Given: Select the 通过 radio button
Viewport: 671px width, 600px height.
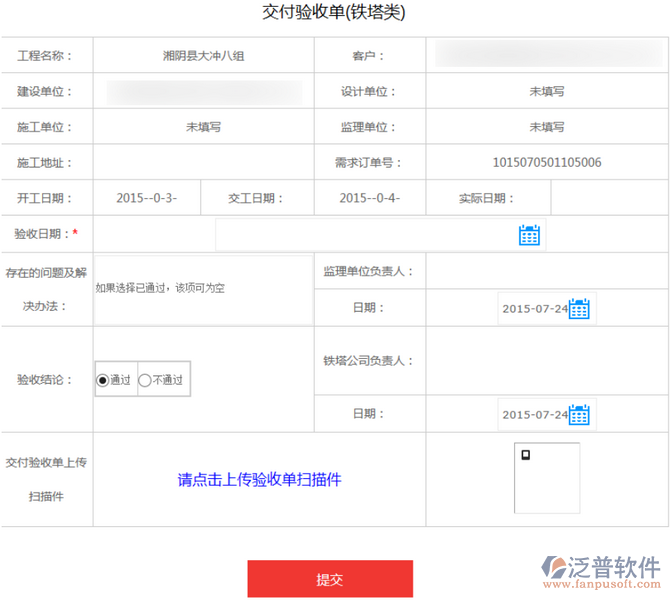Looking at the screenshot, I should point(103,380).
